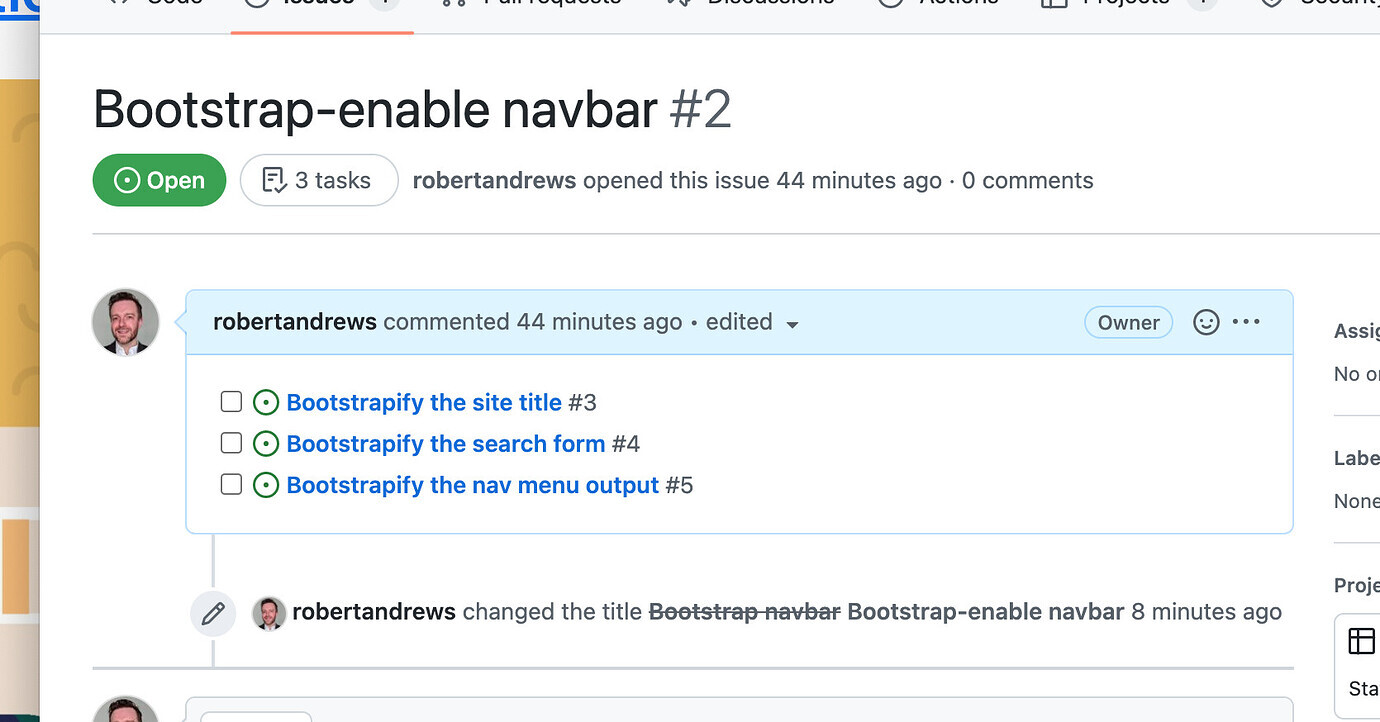1380x722 pixels.
Task: Click the robertandrews username link
Action: (x=294, y=322)
